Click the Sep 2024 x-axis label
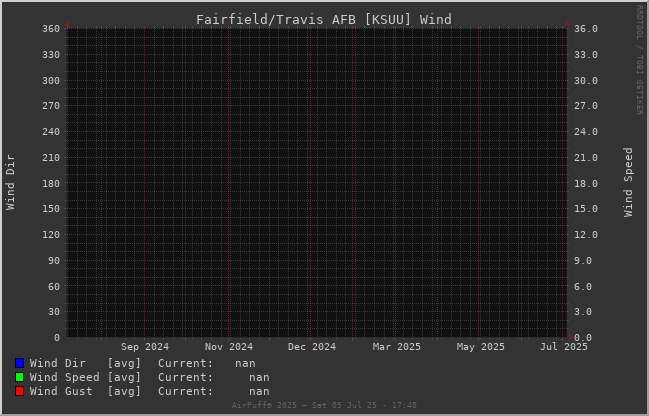This screenshot has width=649, height=416. 145,347
